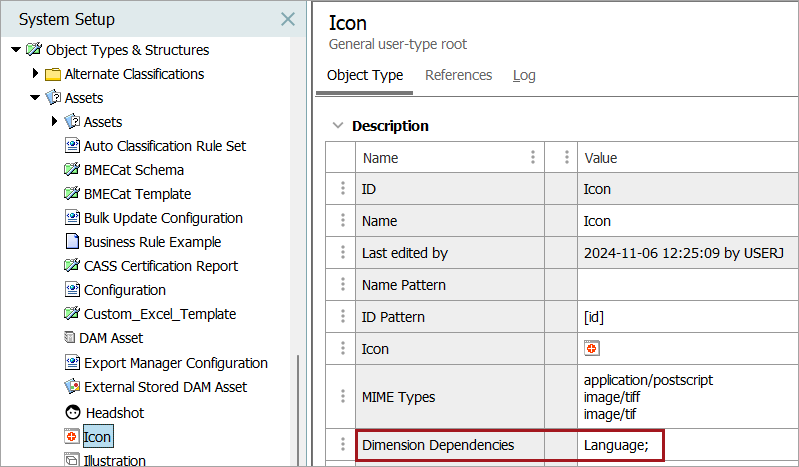799x467 pixels.
Task: Click the BMECat Schema icon
Action: pos(72,170)
